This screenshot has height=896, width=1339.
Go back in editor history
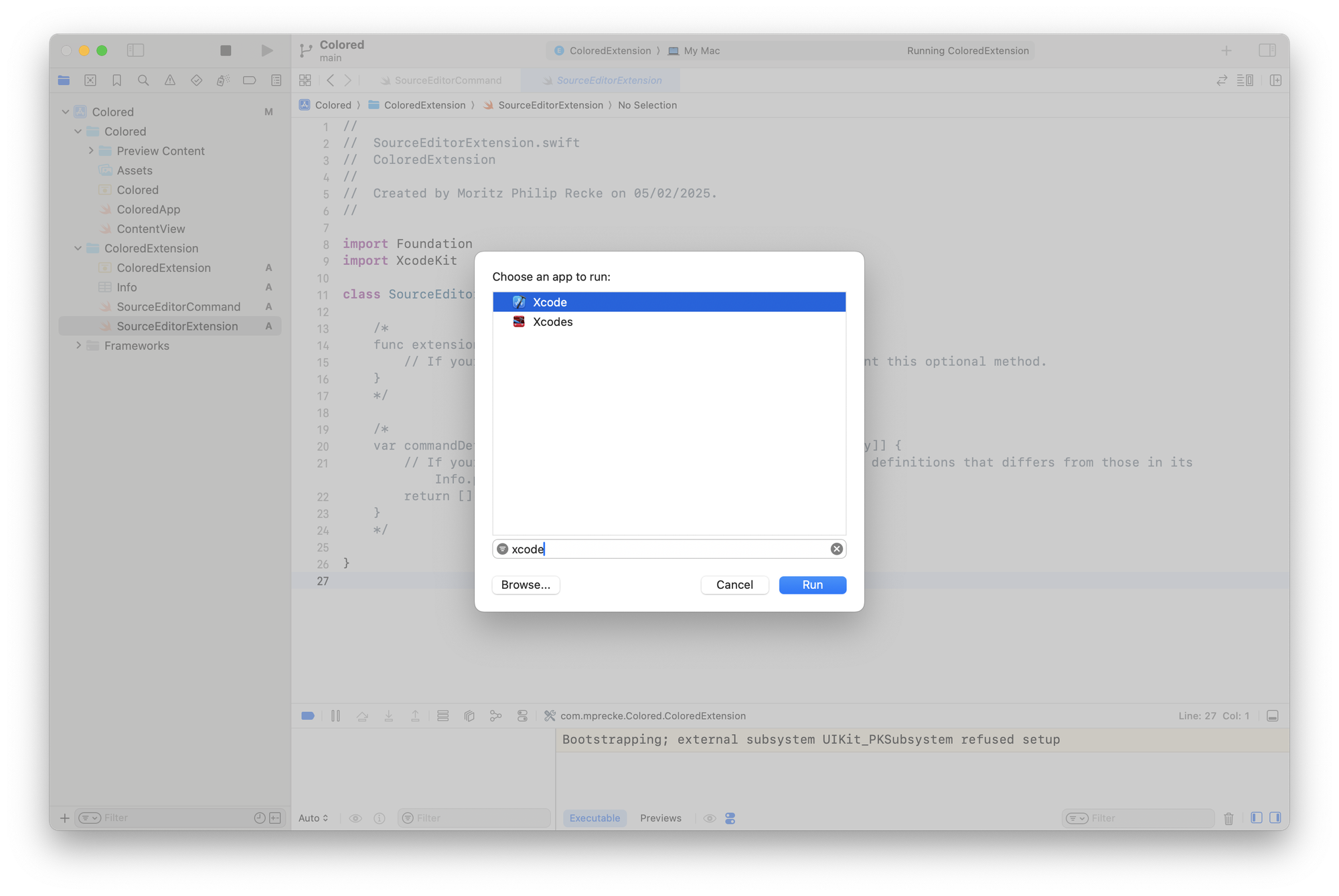point(331,80)
